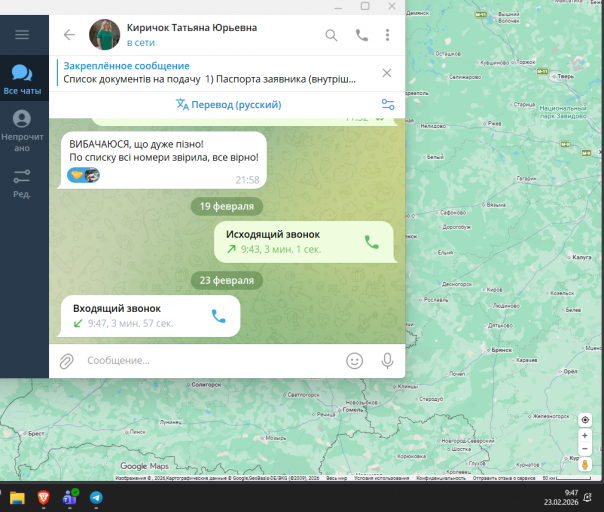Attach a file with paperclip icon
The image size is (604, 512).
pos(66,361)
